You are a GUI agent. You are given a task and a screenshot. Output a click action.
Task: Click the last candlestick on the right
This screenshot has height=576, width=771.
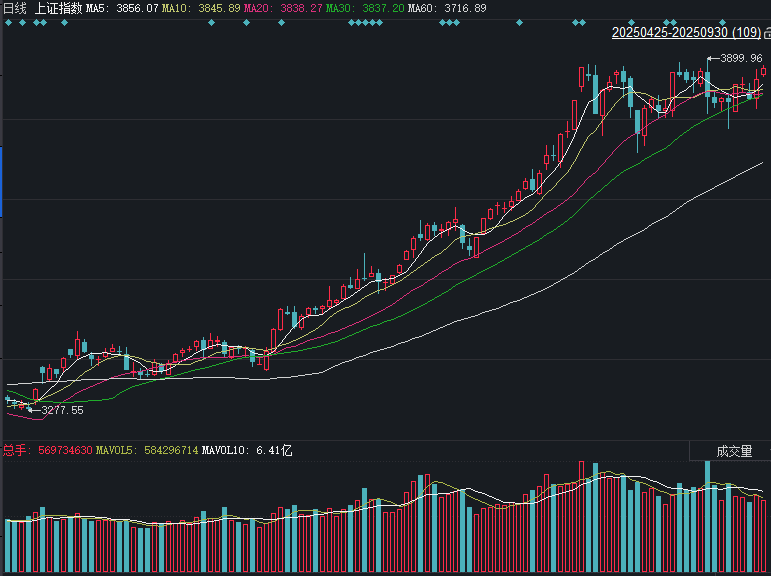(x=764, y=70)
